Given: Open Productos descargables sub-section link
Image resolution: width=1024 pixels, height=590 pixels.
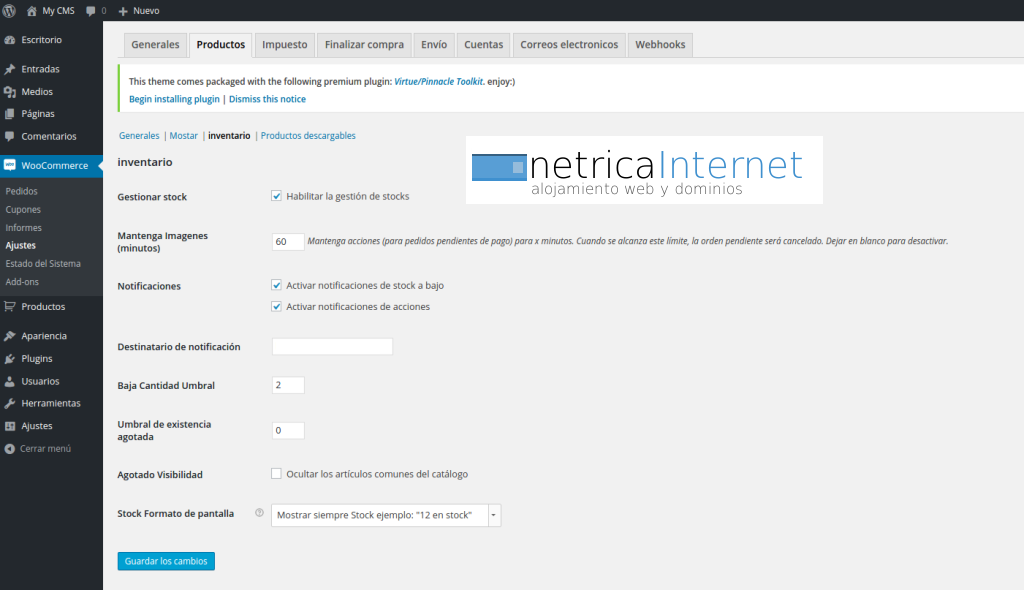Looking at the screenshot, I should (x=308, y=136).
